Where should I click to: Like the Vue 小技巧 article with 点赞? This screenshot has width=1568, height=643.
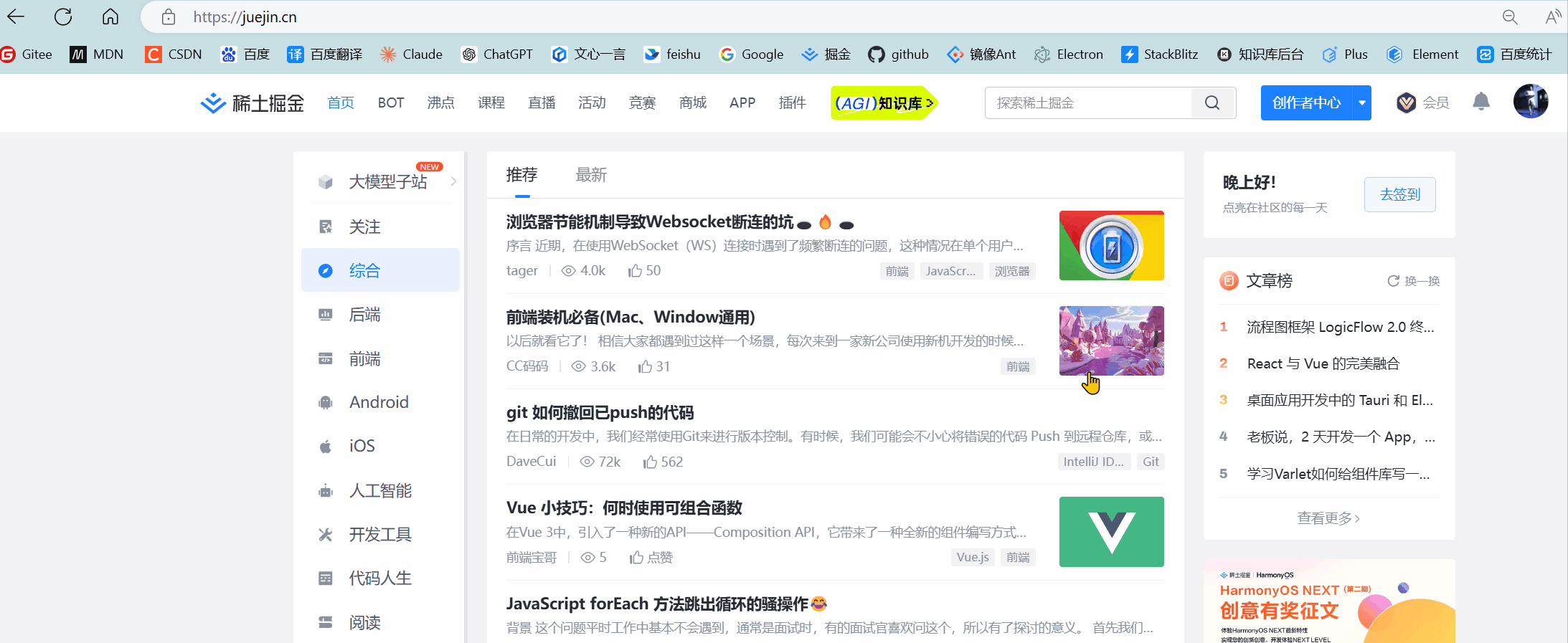(x=651, y=558)
